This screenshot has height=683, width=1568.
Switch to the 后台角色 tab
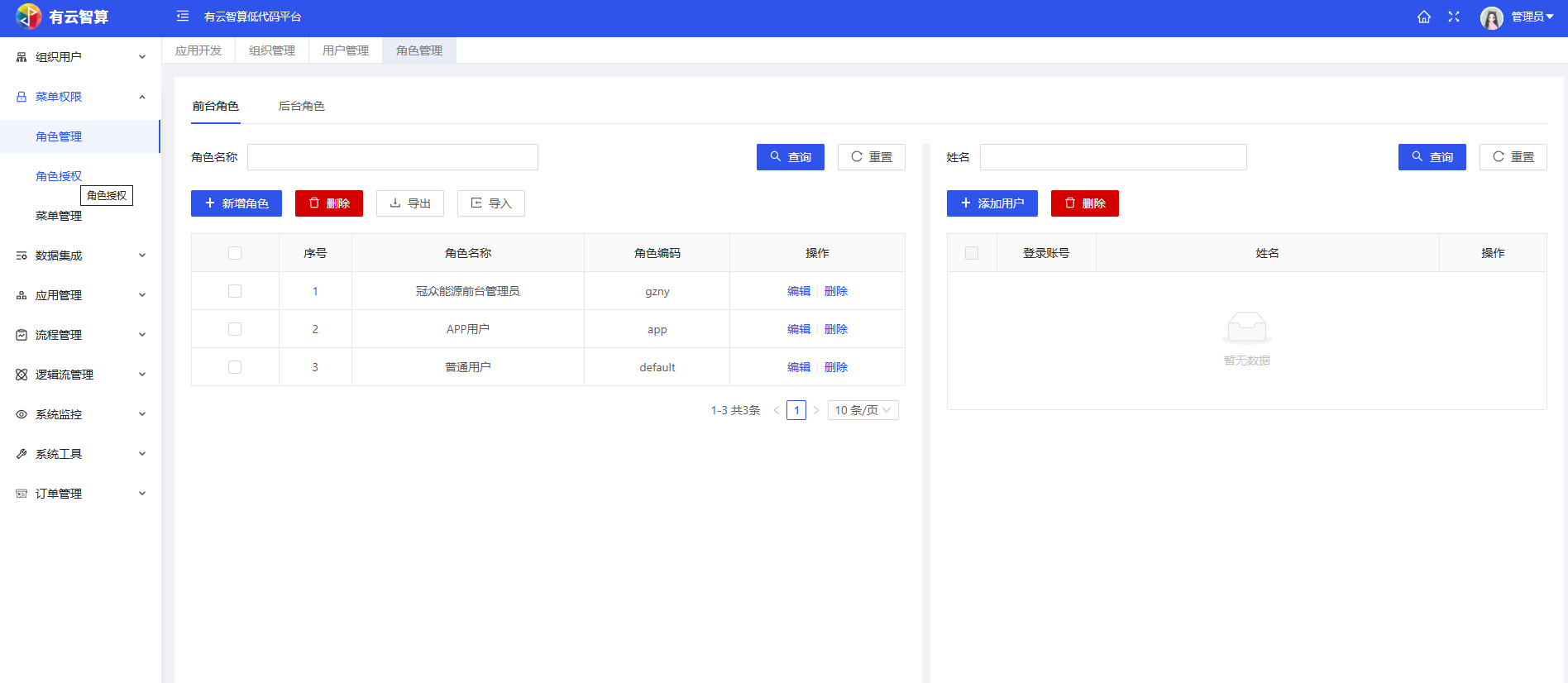tap(301, 106)
